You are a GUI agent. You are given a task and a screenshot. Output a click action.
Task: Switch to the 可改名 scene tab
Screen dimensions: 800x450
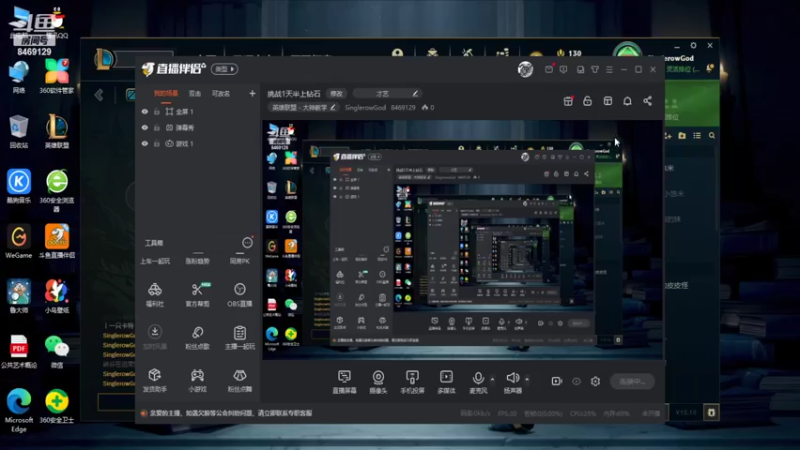coord(221,93)
